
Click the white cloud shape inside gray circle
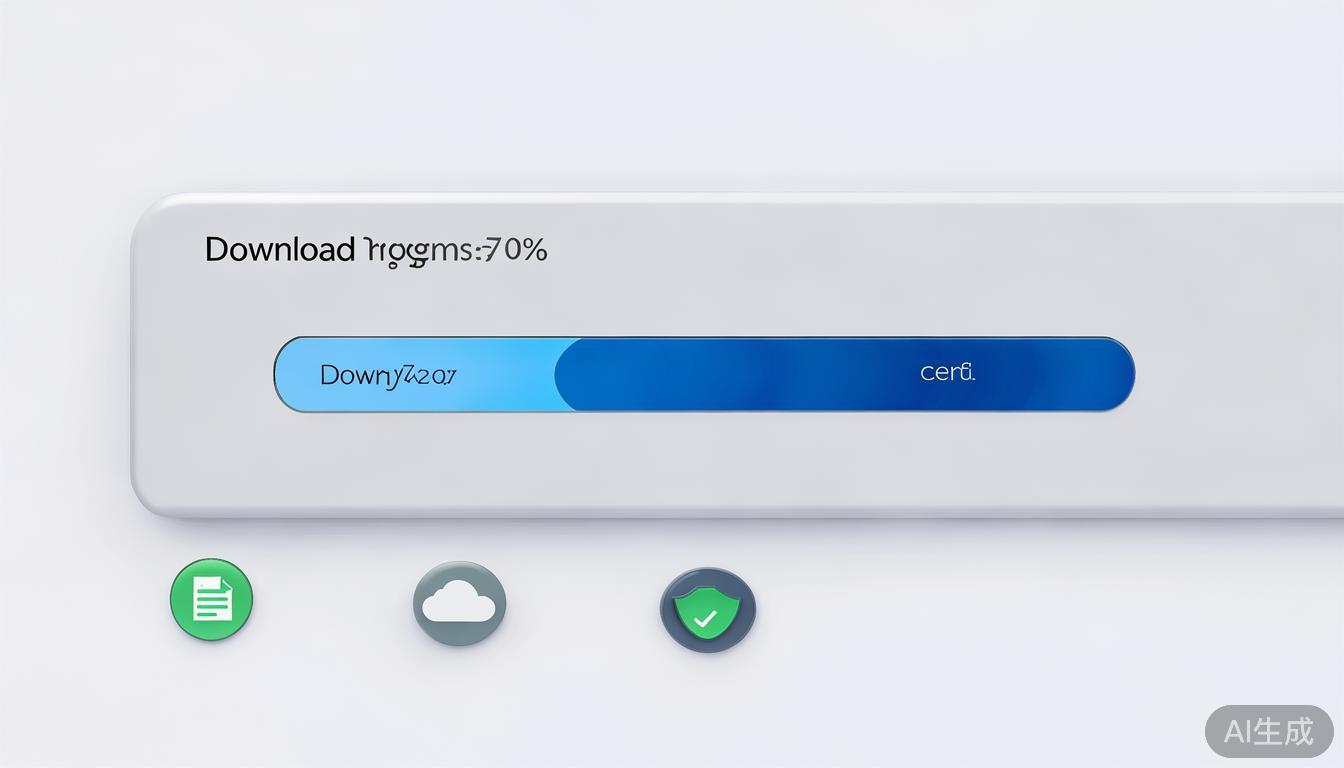(459, 603)
